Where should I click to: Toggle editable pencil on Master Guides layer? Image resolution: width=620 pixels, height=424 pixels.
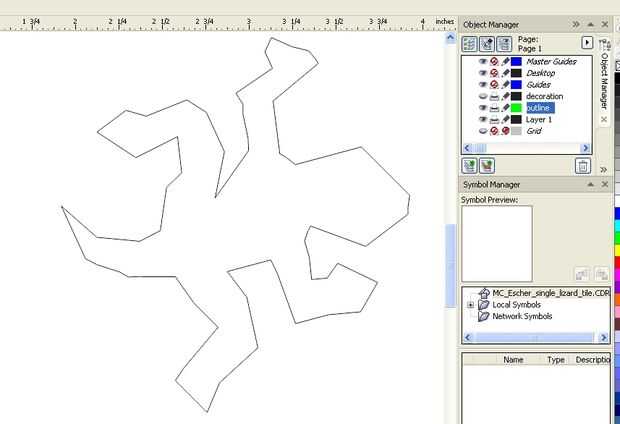pos(505,62)
